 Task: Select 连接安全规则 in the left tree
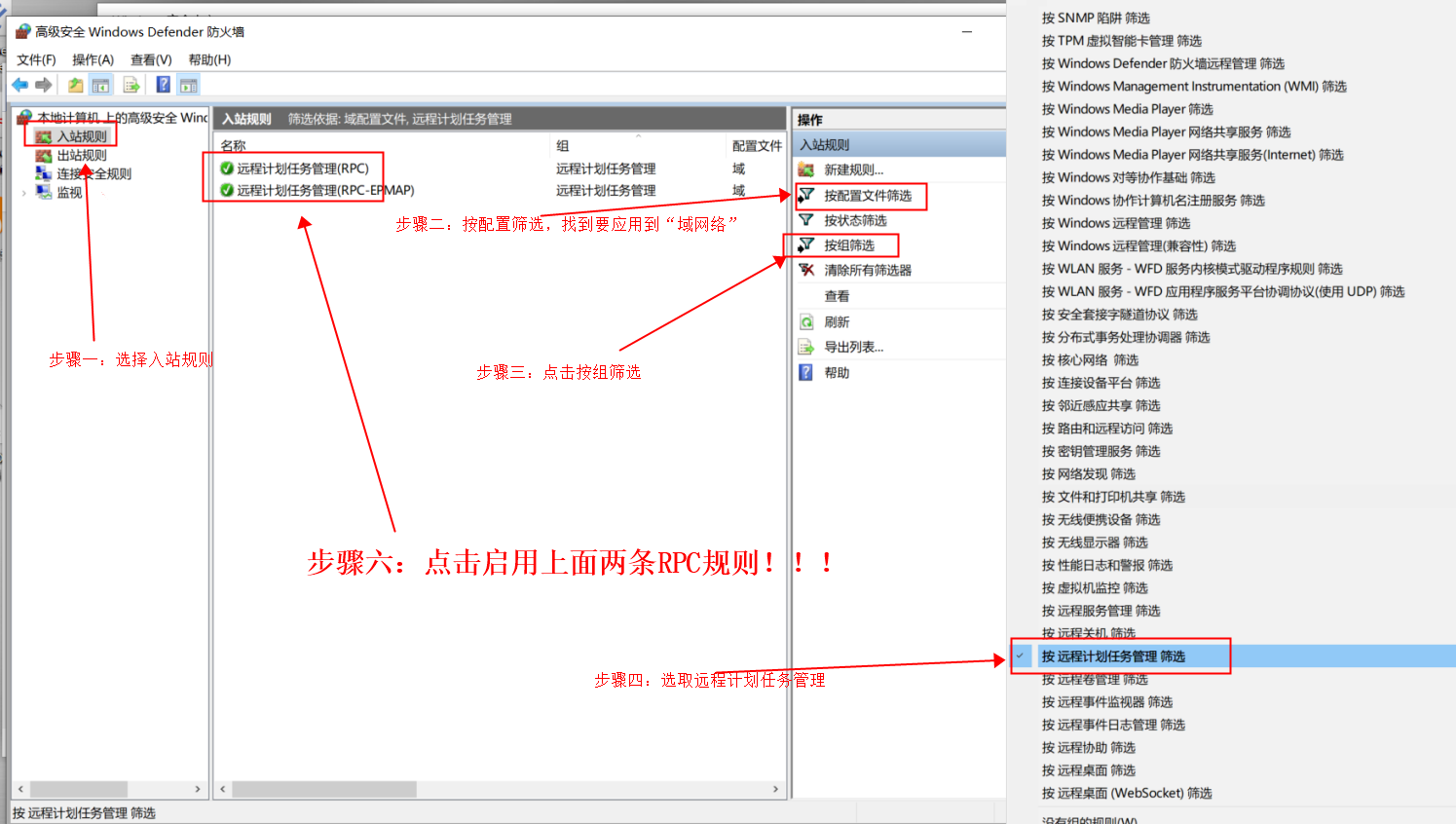[x=93, y=173]
